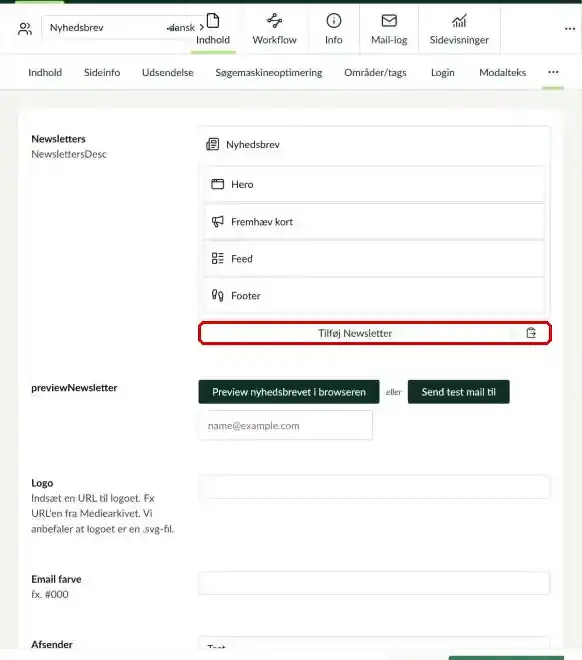Switch to the Områder/tags tab
This screenshot has height=660, width=582.
375,72
